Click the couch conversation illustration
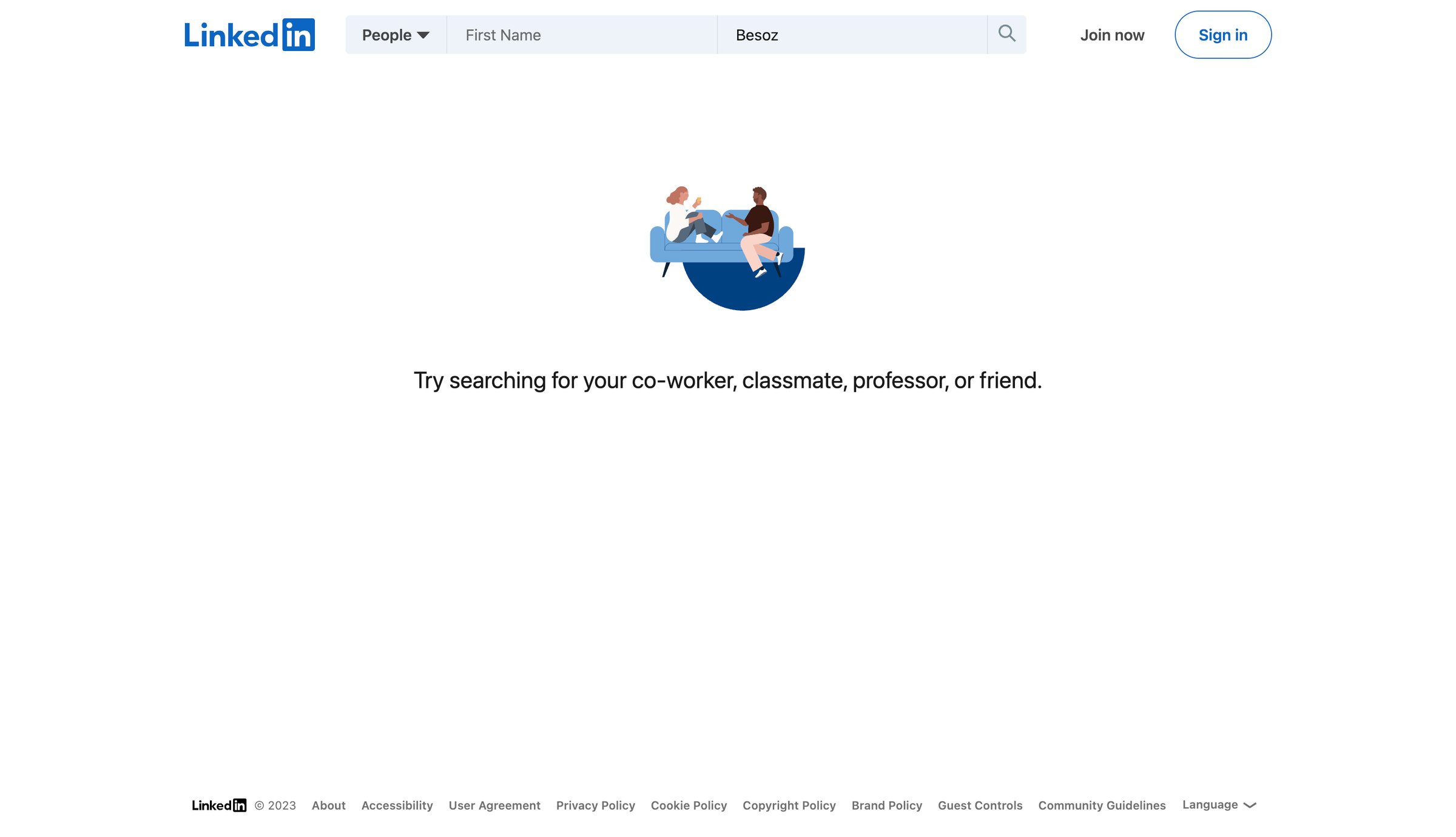Image resolution: width=1456 pixels, height=837 pixels. pyautogui.click(x=727, y=248)
